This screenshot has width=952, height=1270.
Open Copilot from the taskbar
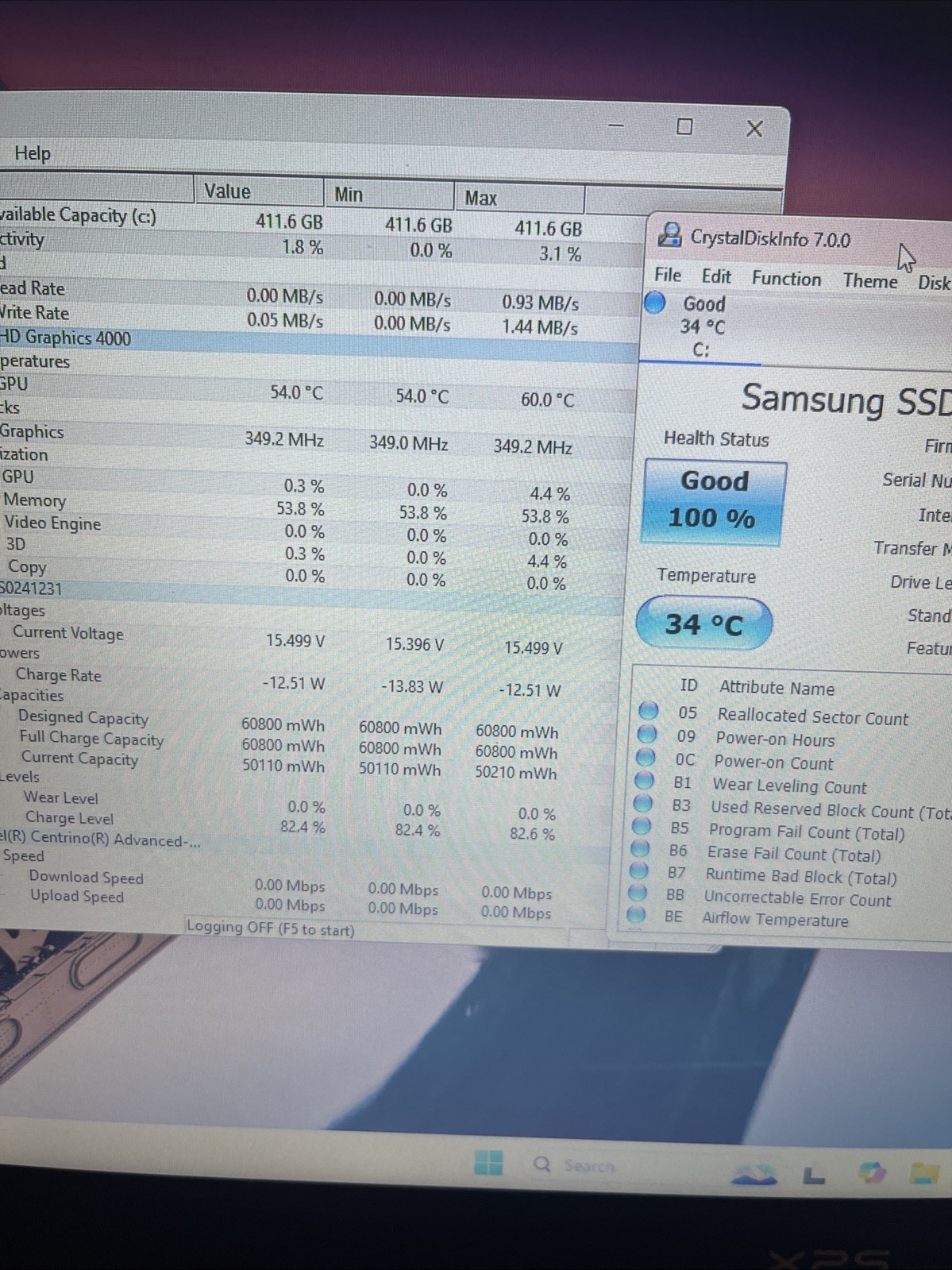[872, 1172]
